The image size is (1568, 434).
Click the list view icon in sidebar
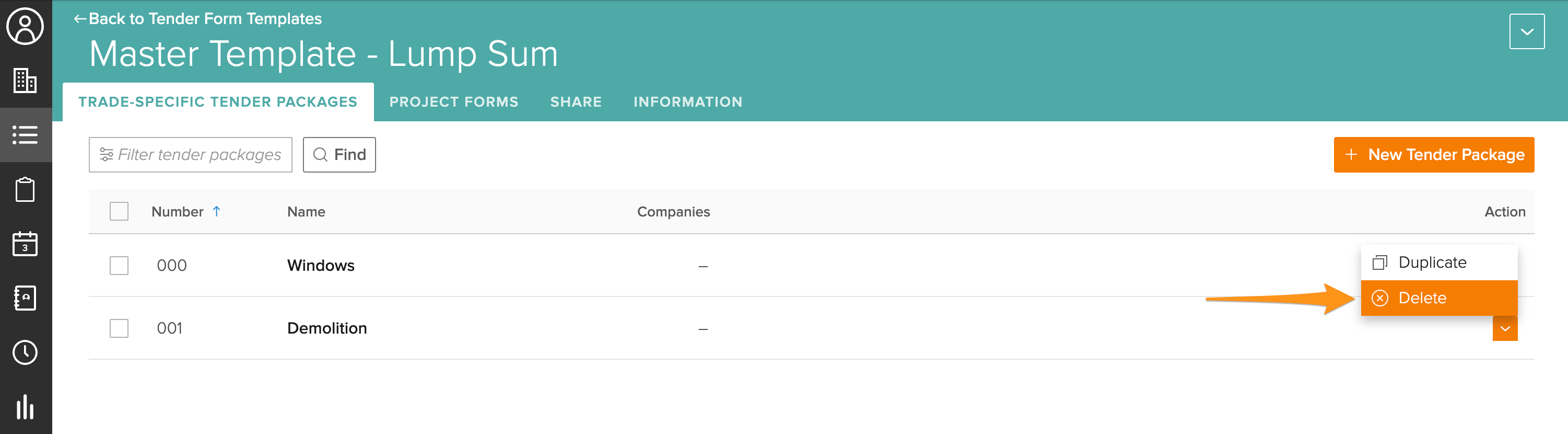[x=25, y=135]
